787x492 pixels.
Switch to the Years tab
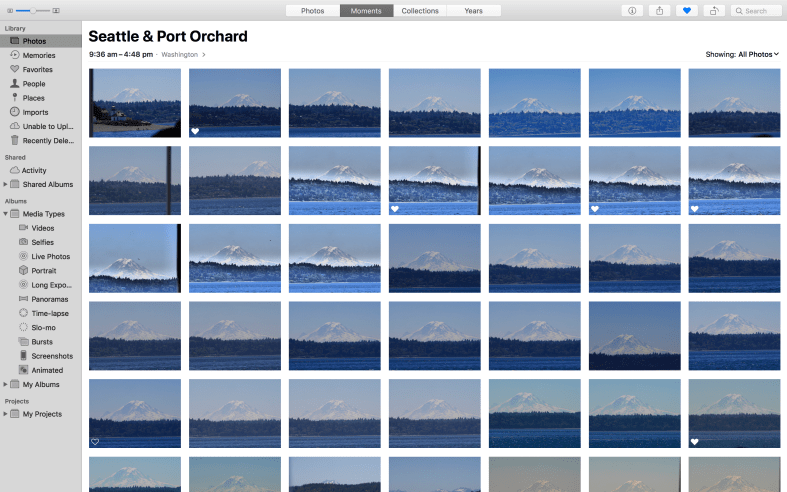coord(474,11)
